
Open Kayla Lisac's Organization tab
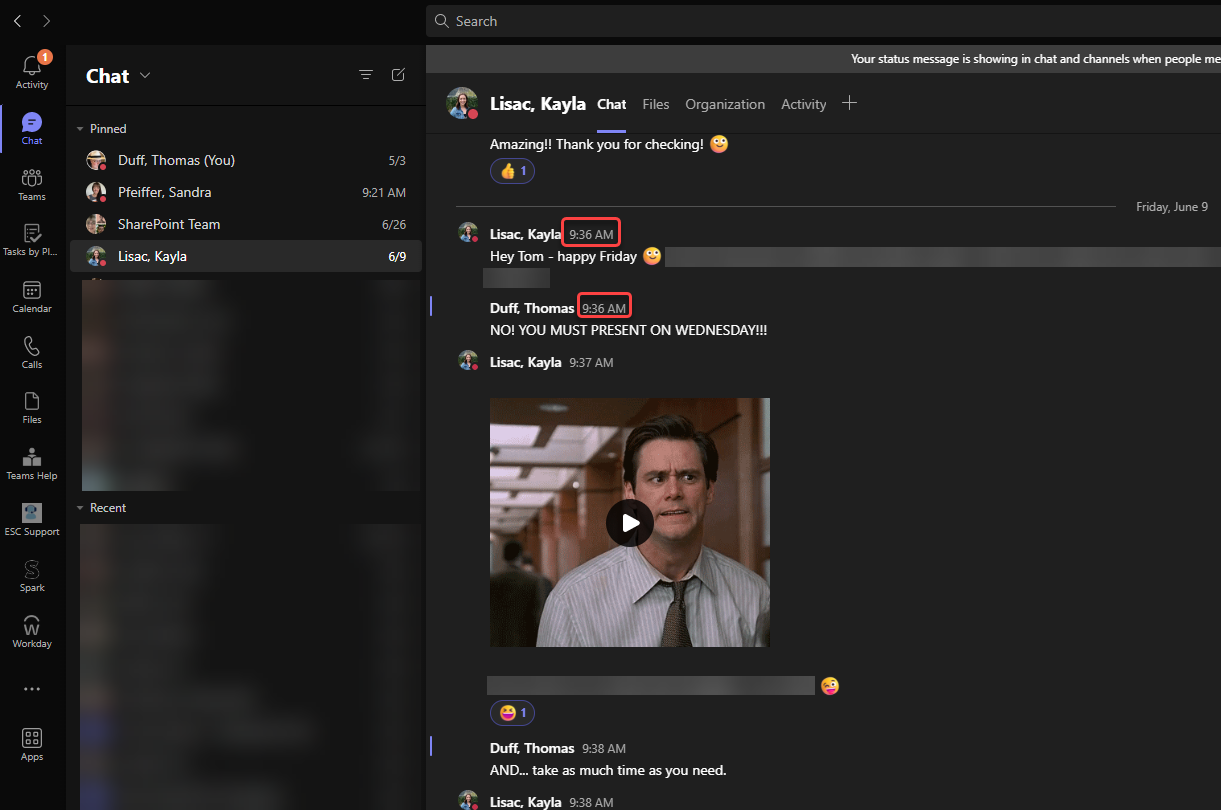725,104
